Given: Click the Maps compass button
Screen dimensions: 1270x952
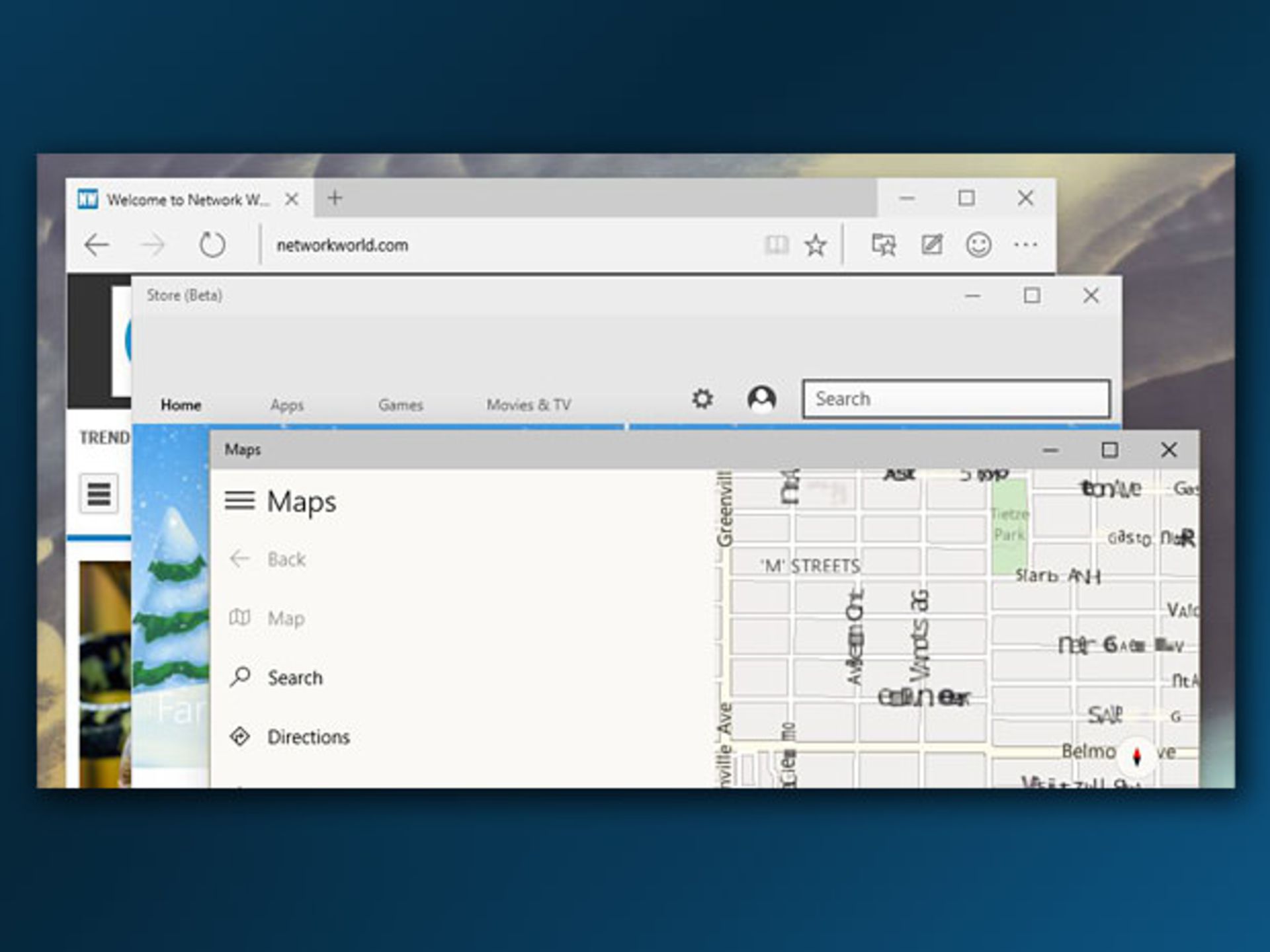Looking at the screenshot, I should pos(1136,756).
